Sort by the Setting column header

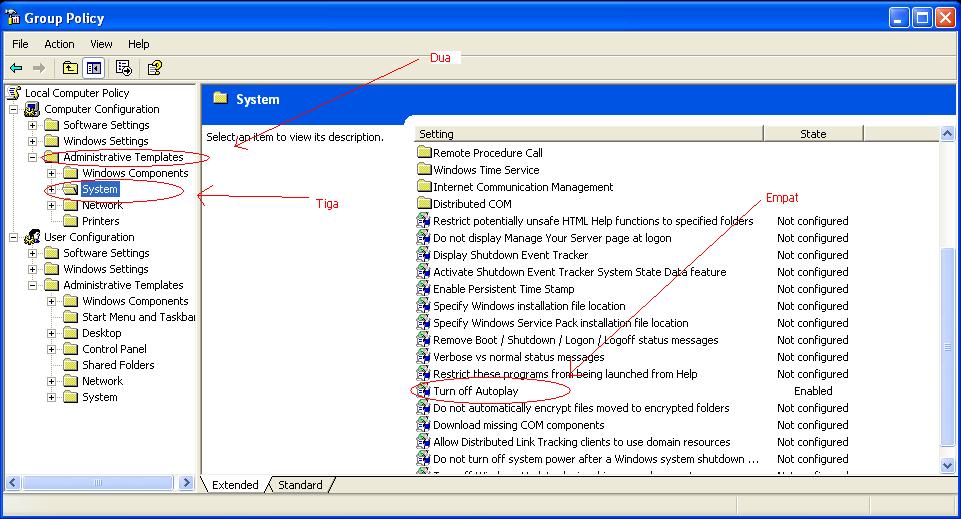(x=589, y=134)
